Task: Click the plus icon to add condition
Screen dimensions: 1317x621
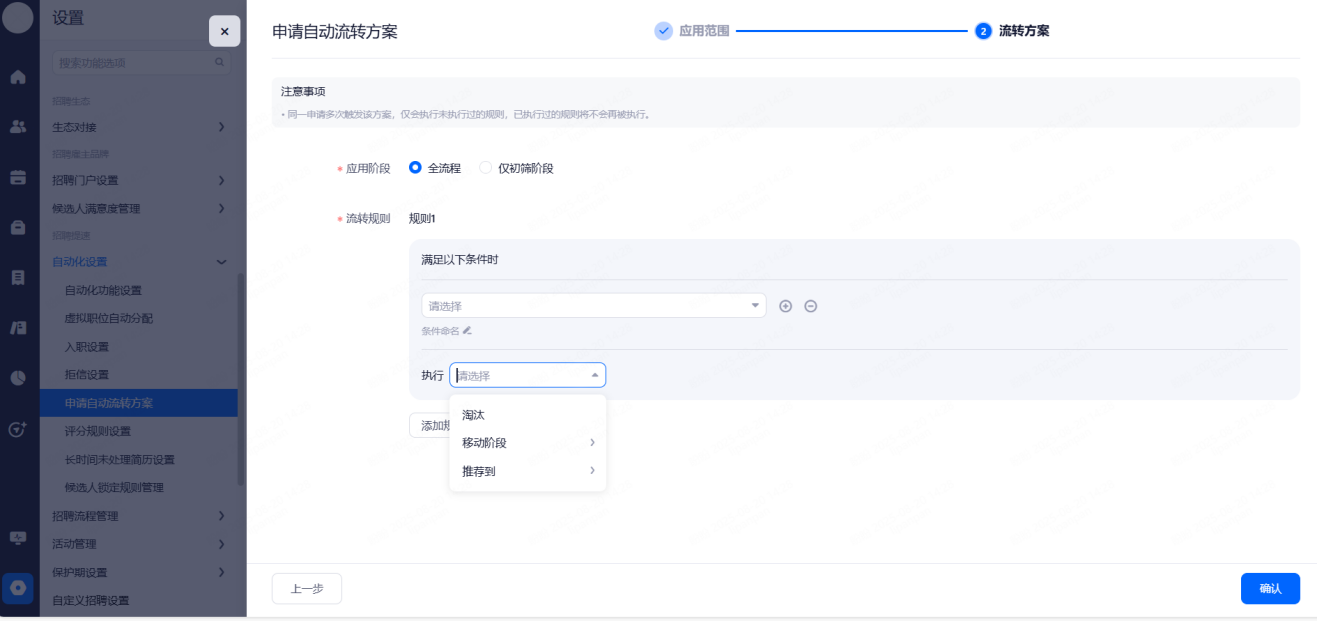Action: tap(785, 306)
